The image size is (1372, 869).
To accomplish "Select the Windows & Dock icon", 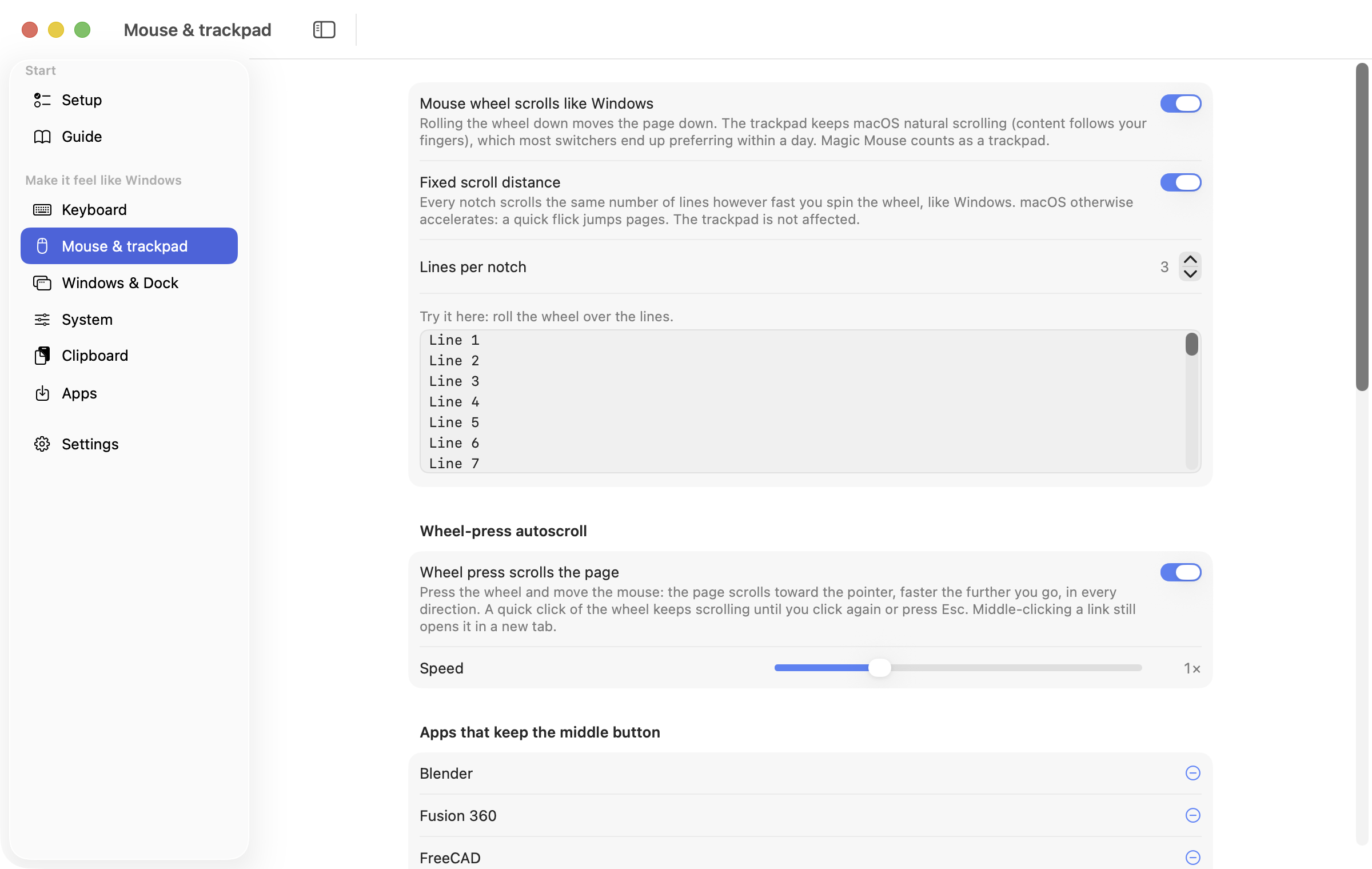I will click(42, 283).
